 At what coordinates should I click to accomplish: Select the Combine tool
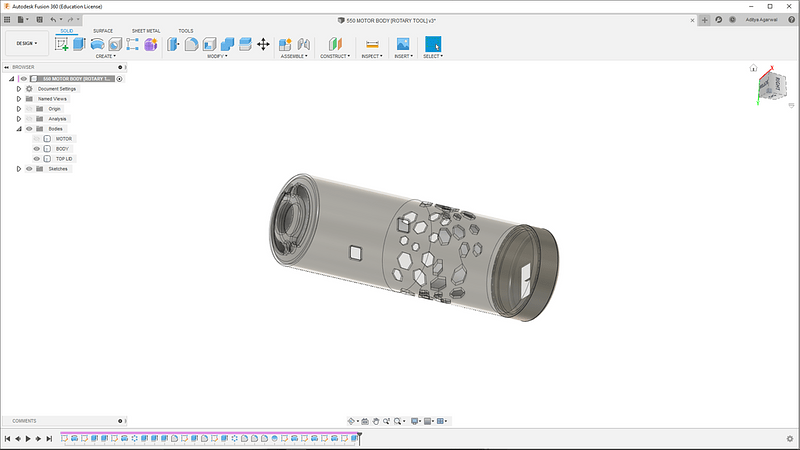(227, 44)
